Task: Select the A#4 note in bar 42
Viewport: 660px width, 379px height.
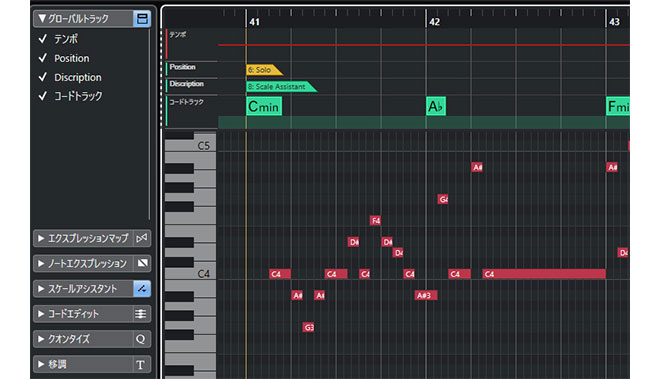Action: pyautogui.click(x=477, y=167)
